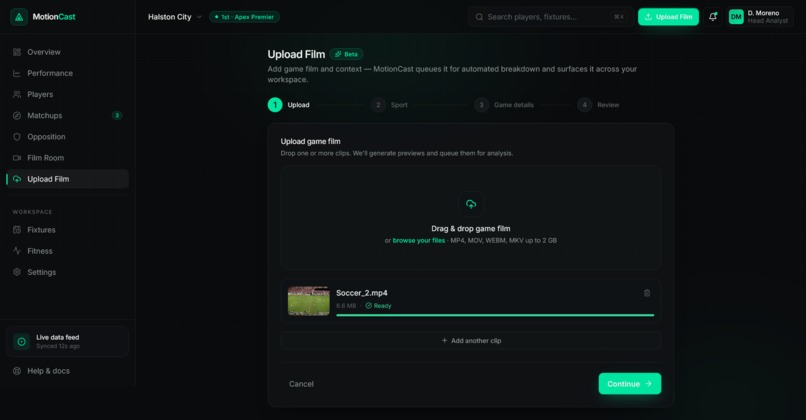Open Film Room from sidebar

67,158
